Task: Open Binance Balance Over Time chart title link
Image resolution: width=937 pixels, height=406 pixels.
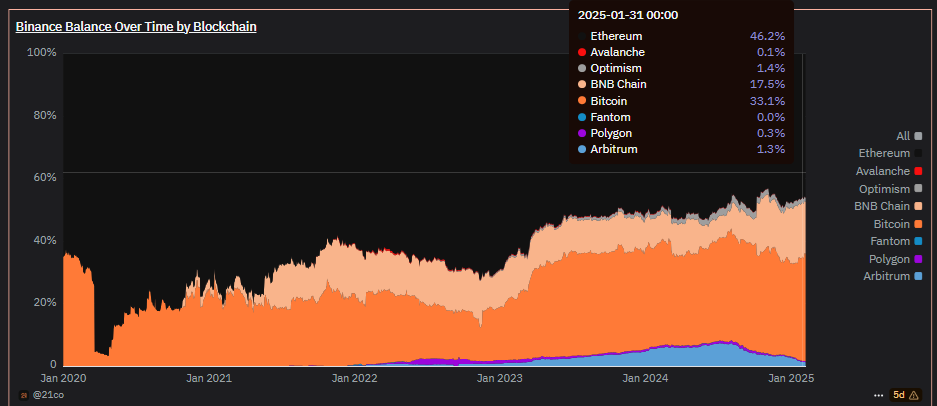Action: pyautogui.click(x=136, y=26)
